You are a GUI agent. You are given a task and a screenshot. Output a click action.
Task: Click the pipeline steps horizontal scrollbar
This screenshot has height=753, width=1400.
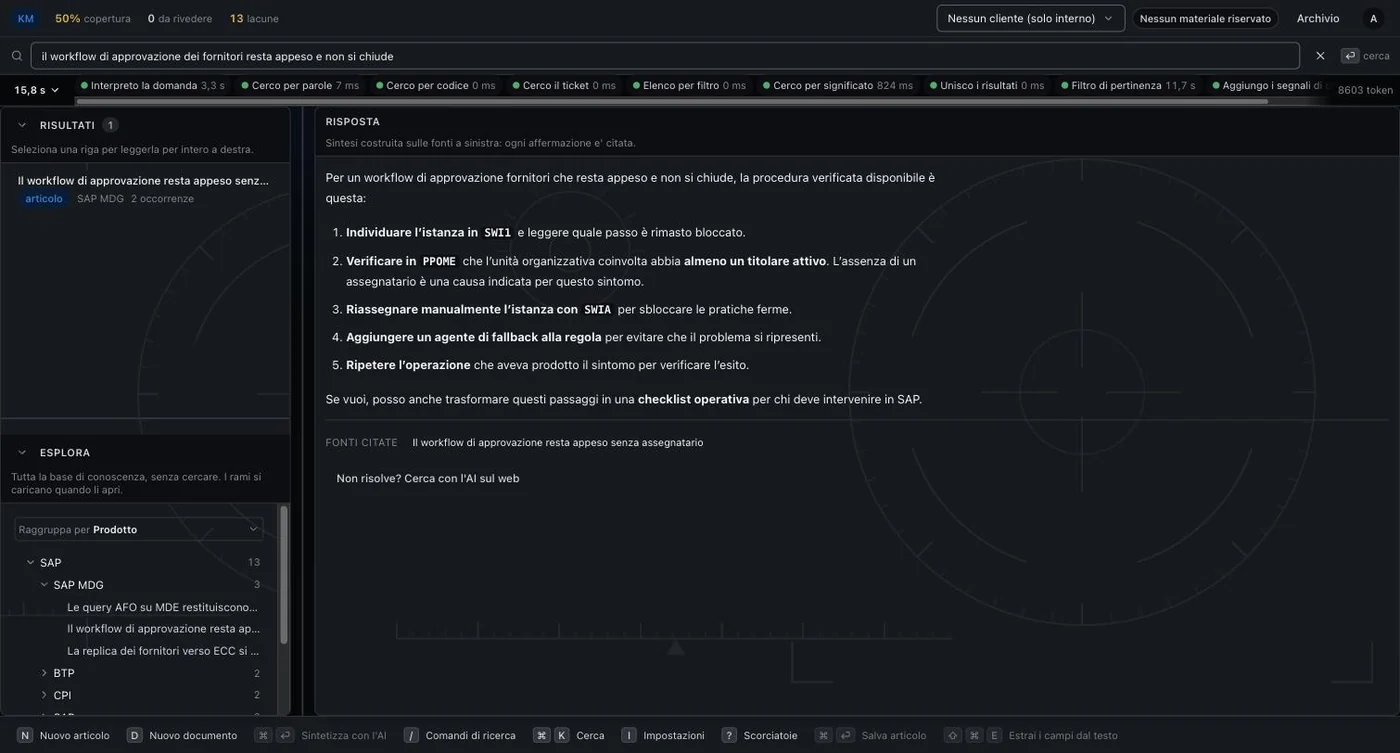(672, 101)
